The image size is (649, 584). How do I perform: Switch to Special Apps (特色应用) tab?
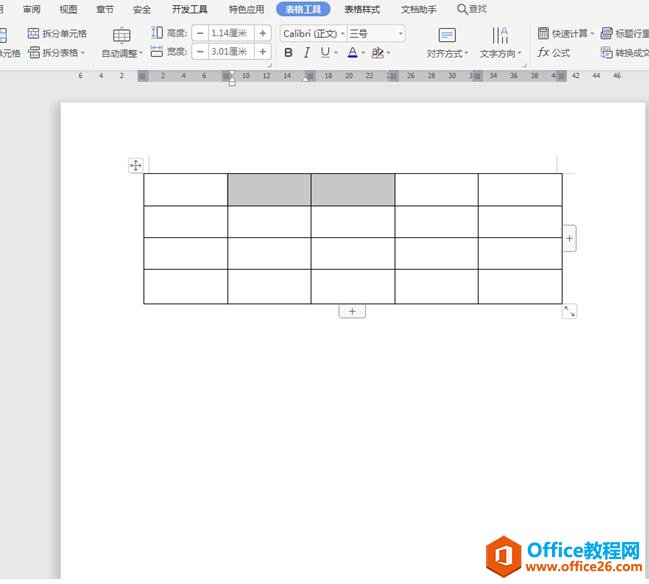click(247, 9)
